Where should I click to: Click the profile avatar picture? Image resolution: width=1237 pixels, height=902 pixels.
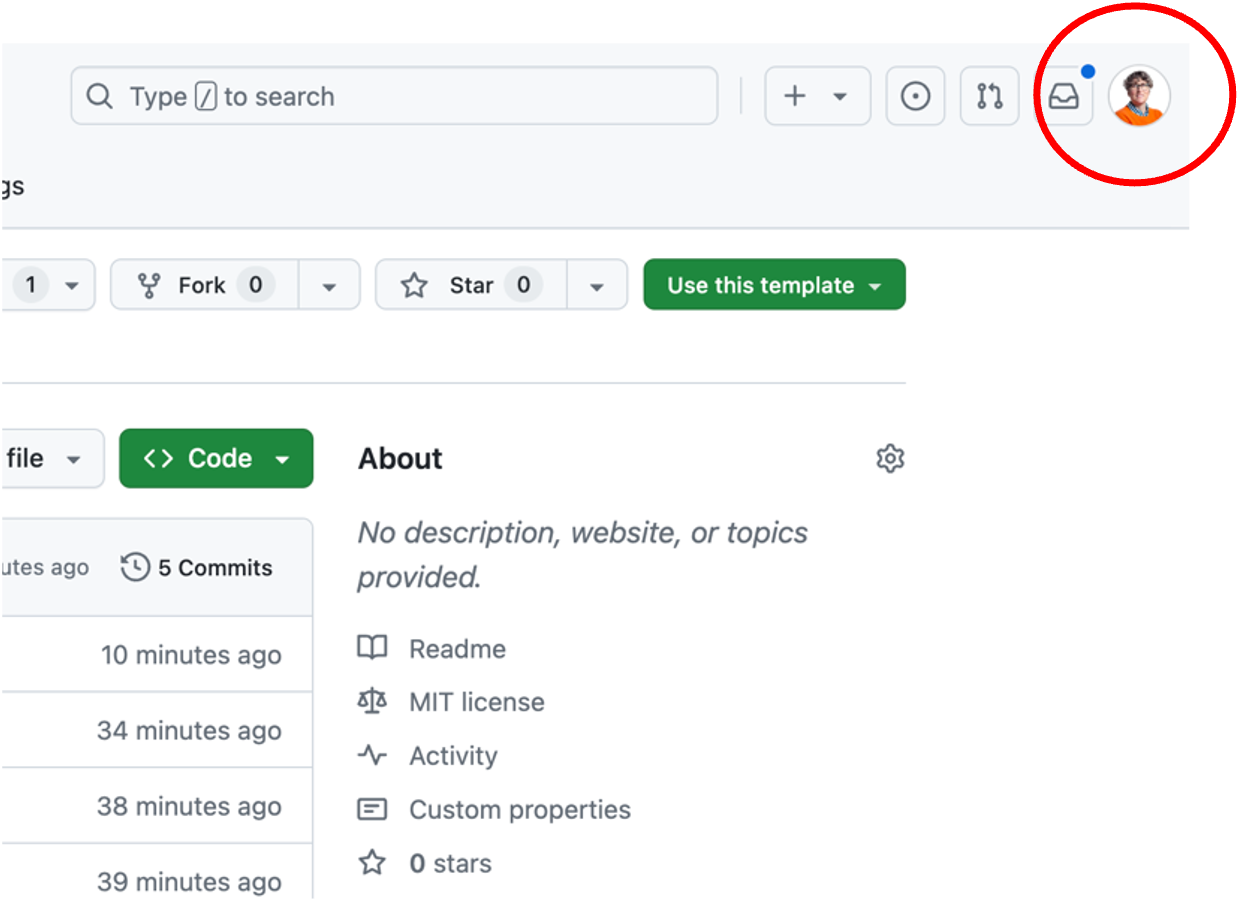(1140, 96)
